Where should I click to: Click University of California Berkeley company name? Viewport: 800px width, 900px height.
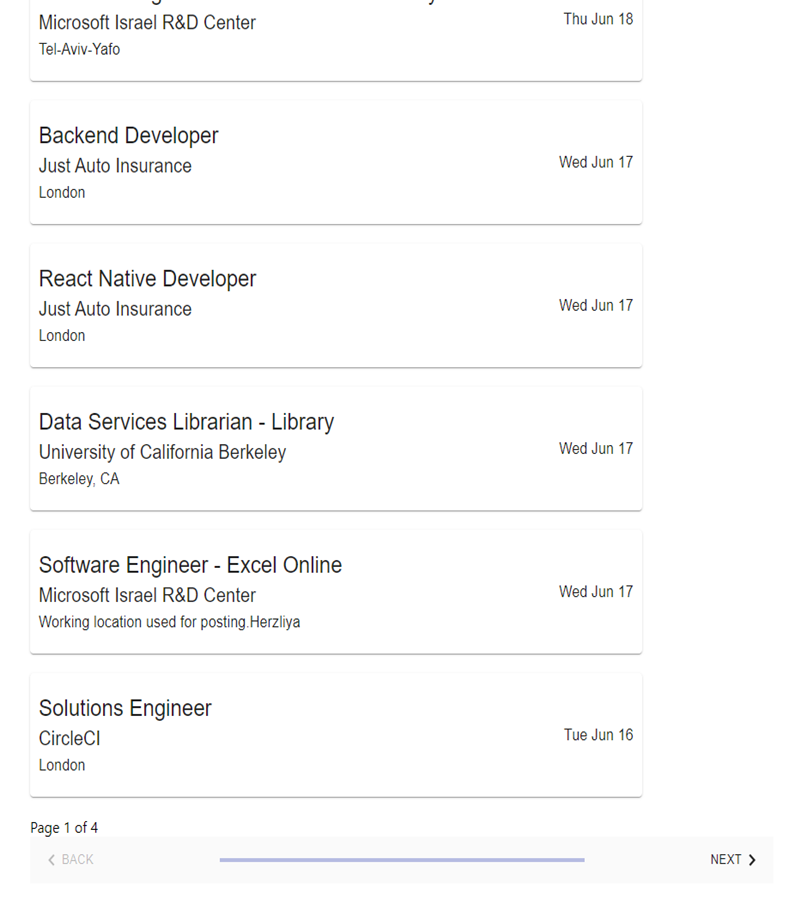pyautogui.click(x=162, y=452)
